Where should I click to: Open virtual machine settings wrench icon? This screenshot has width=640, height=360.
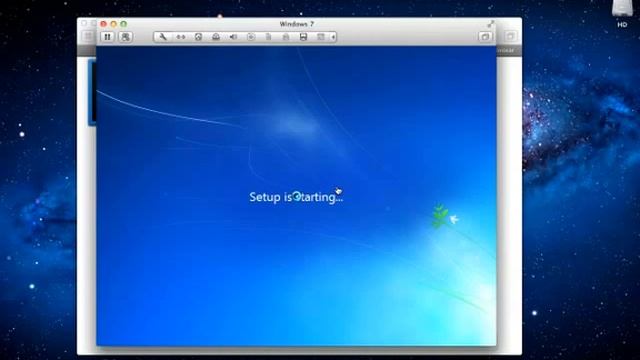pyautogui.click(x=163, y=37)
